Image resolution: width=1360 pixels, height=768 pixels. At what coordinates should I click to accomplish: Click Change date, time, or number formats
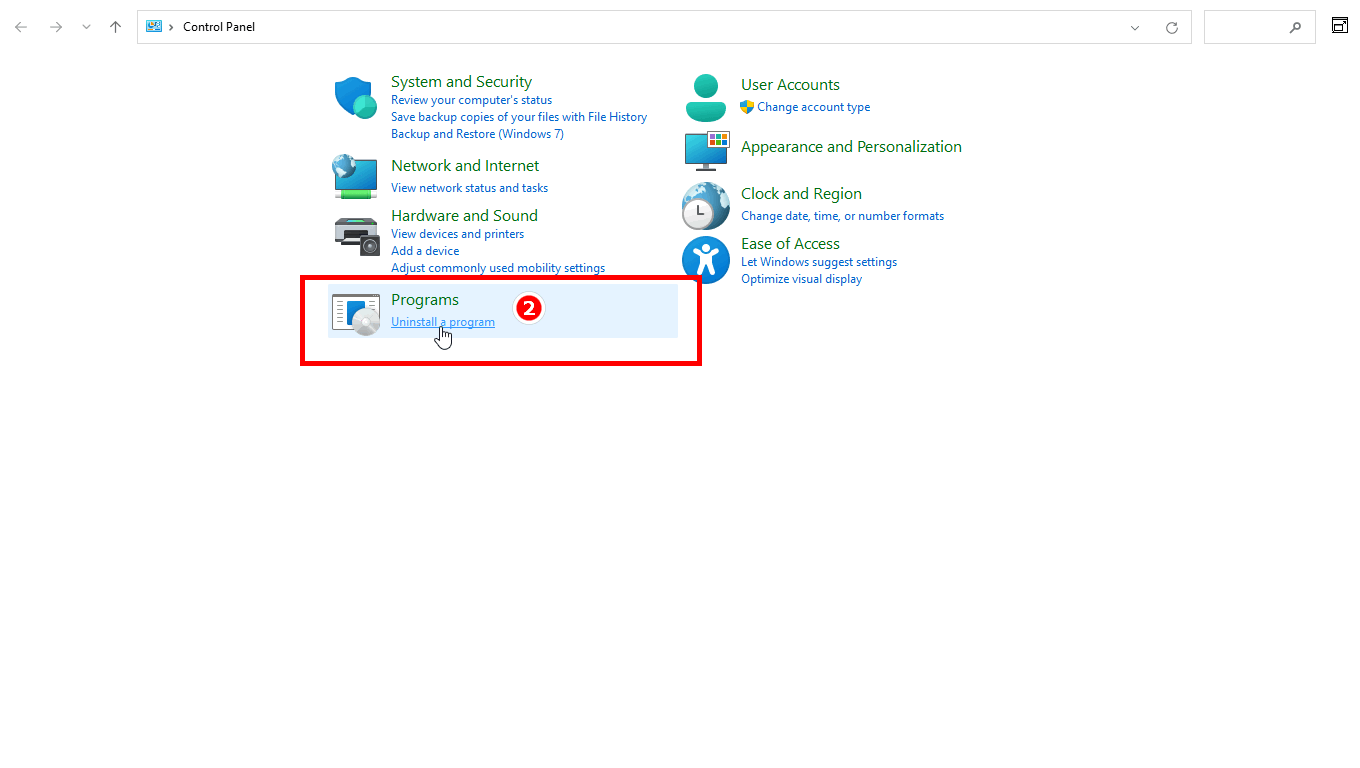(x=842, y=216)
